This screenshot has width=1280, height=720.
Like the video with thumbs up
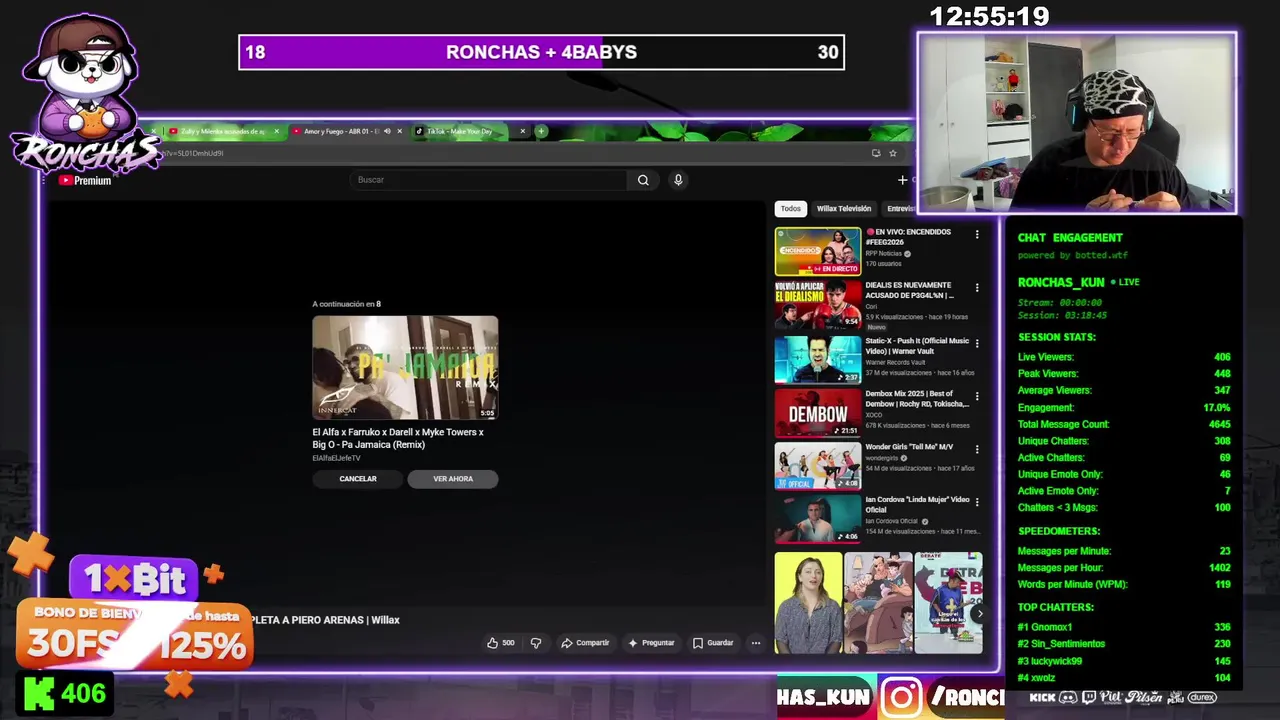pyautogui.click(x=500, y=643)
